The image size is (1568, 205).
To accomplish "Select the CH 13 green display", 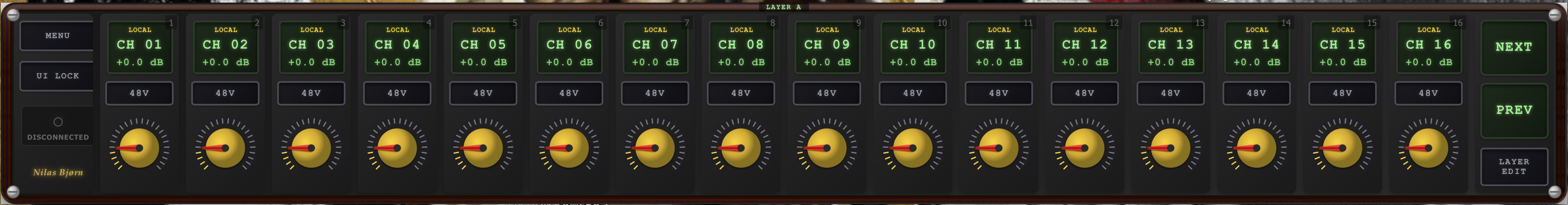I will [1171, 47].
